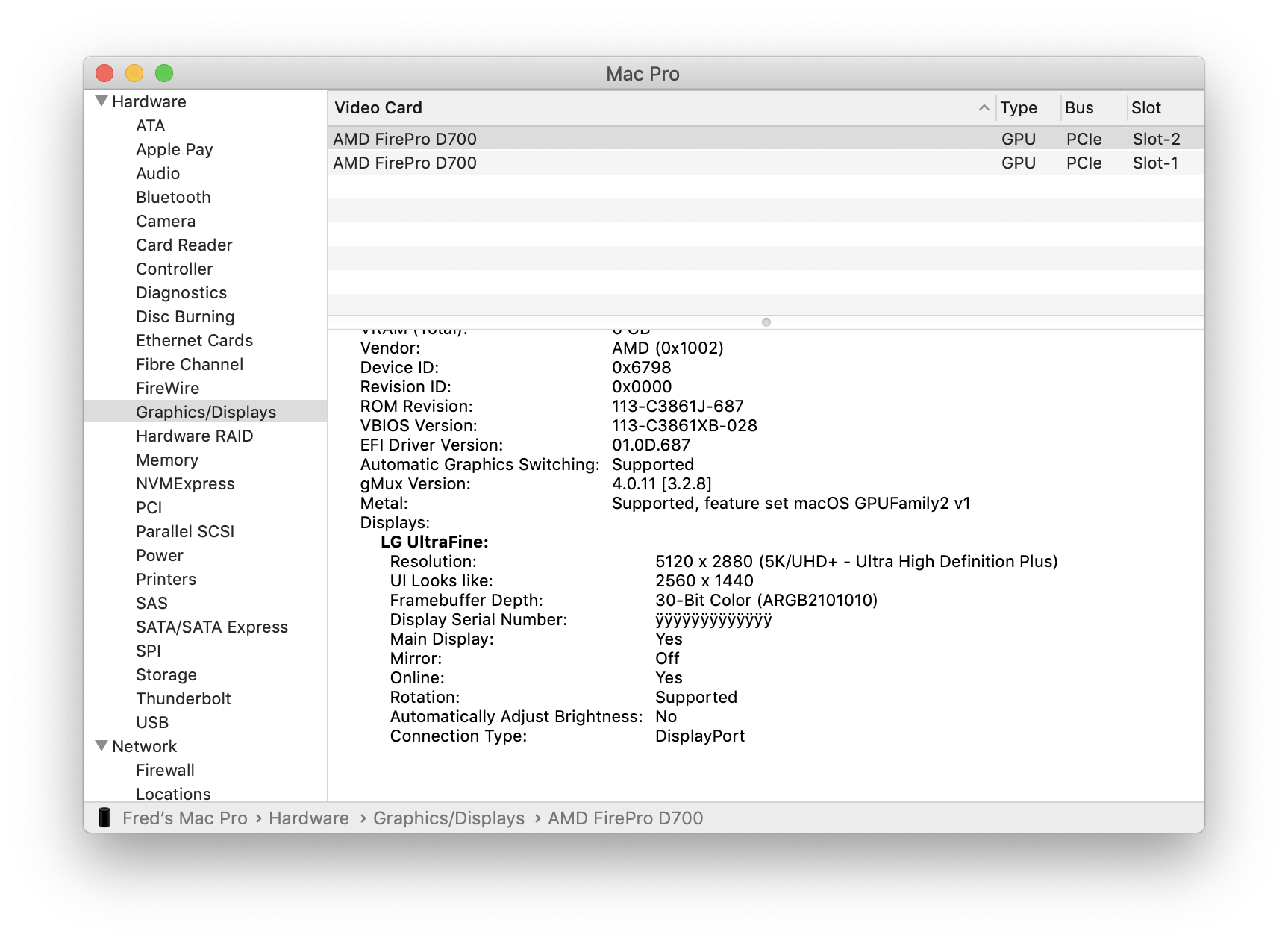Select Fibre Channel entry

pos(190,364)
